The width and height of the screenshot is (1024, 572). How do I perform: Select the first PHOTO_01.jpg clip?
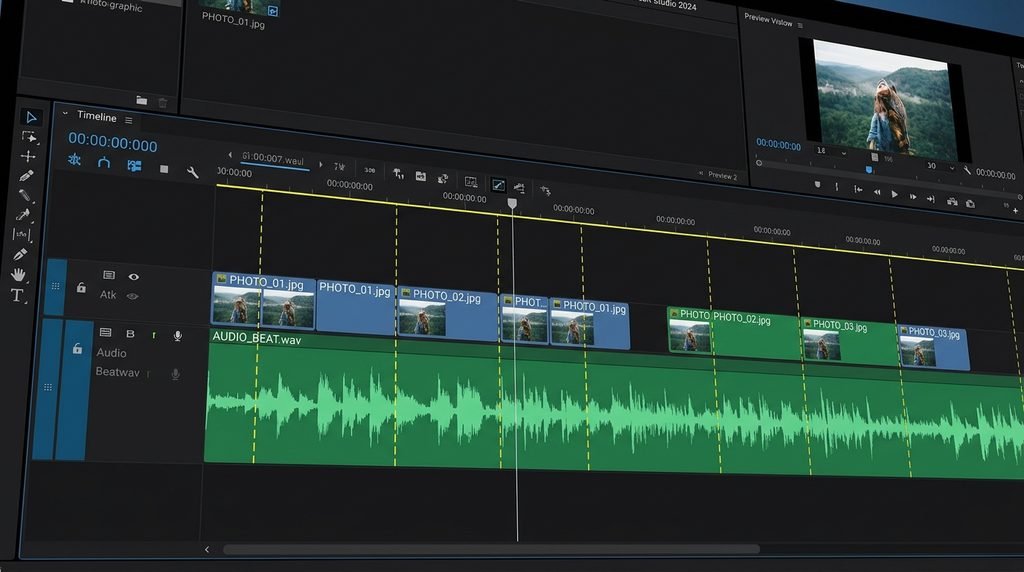[263, 300]
